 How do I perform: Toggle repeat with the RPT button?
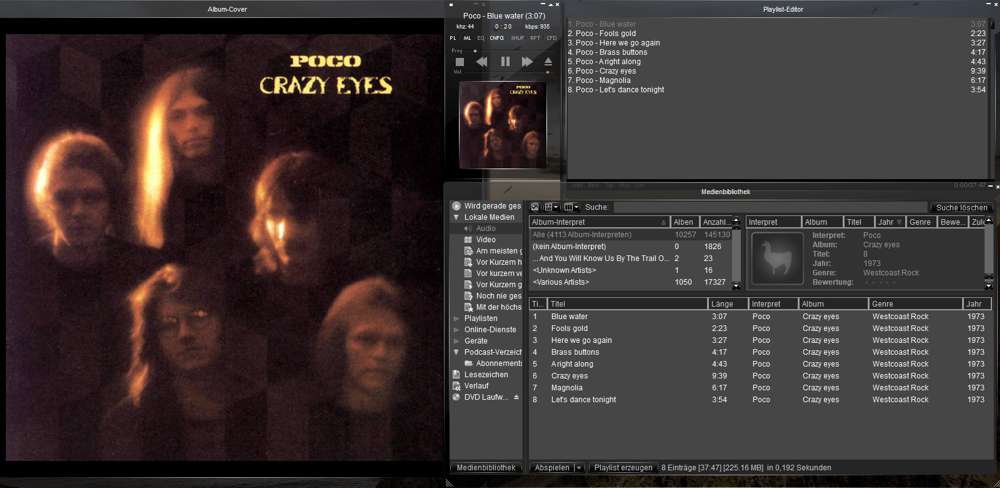(x=535, y=38)
